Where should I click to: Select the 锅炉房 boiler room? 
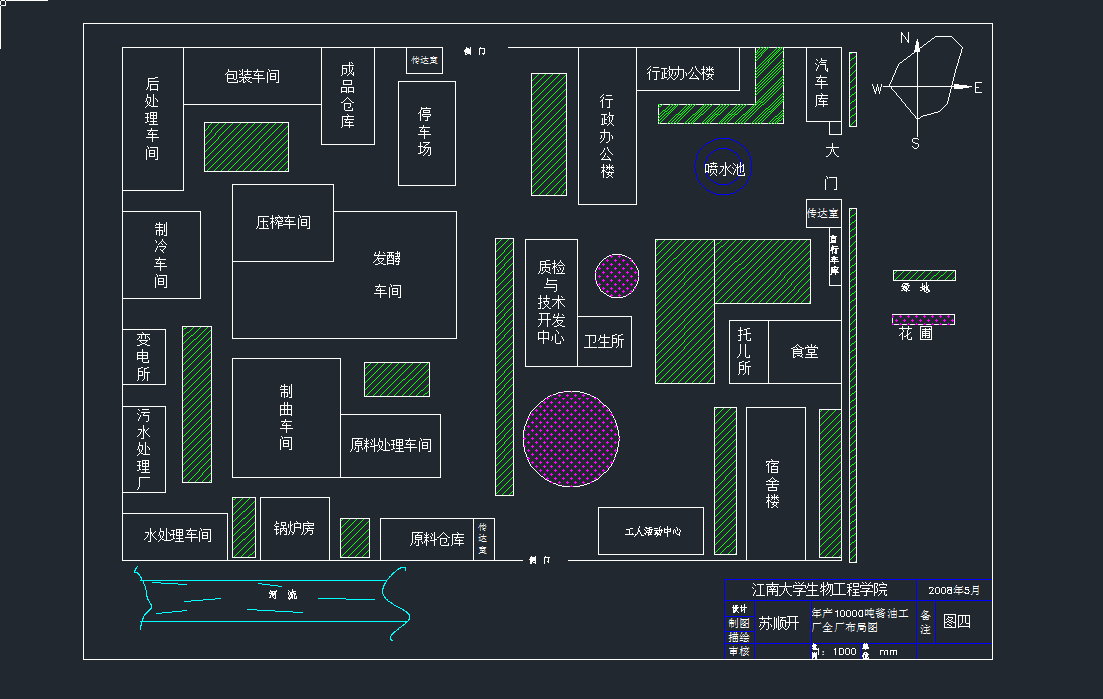(294, 528)
